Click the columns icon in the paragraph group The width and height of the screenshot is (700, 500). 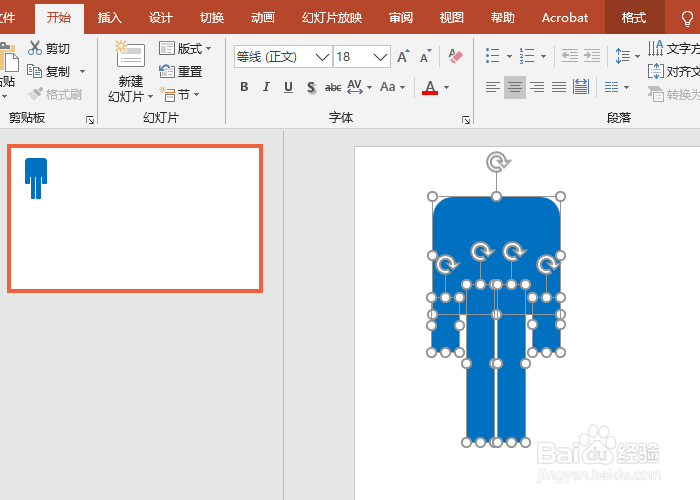coord(611,87)
